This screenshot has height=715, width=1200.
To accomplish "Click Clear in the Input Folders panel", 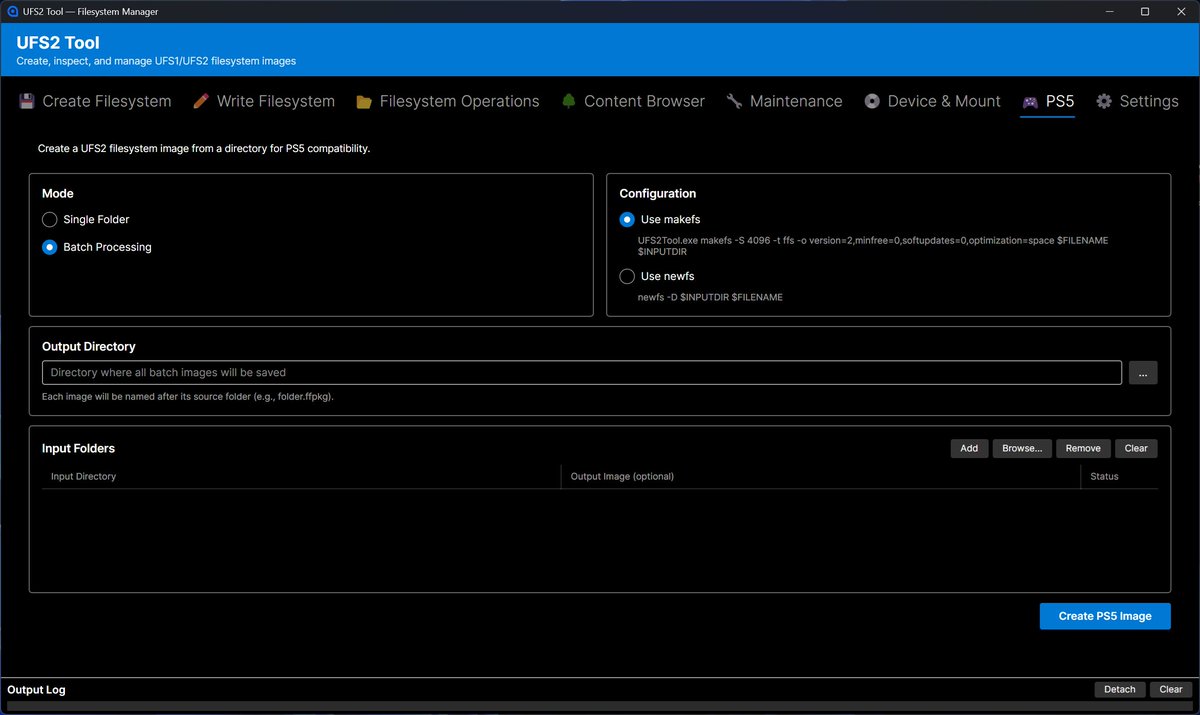I will pos(1136,448).
